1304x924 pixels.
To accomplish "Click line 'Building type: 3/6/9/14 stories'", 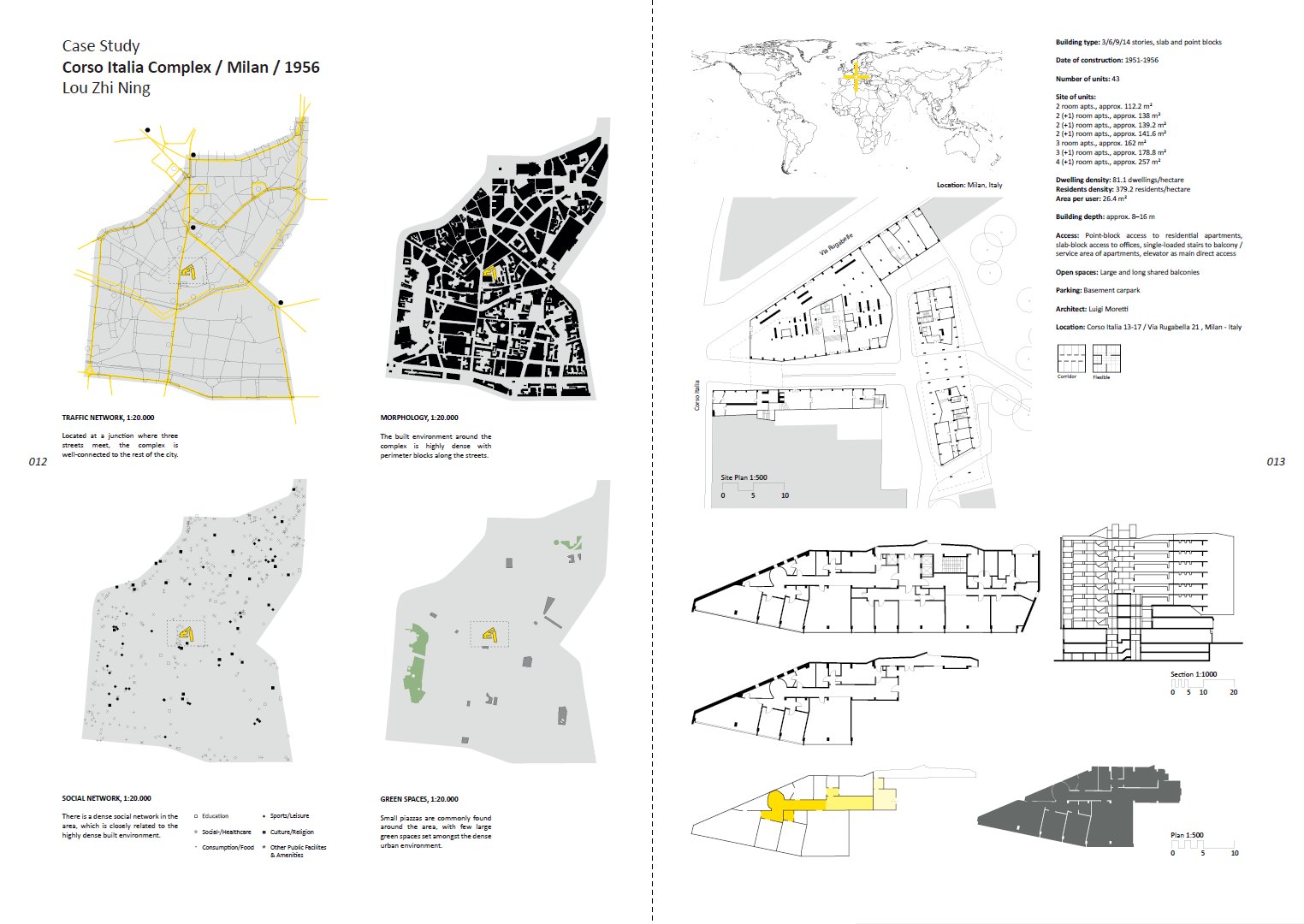I will (x=1139, y=42).
